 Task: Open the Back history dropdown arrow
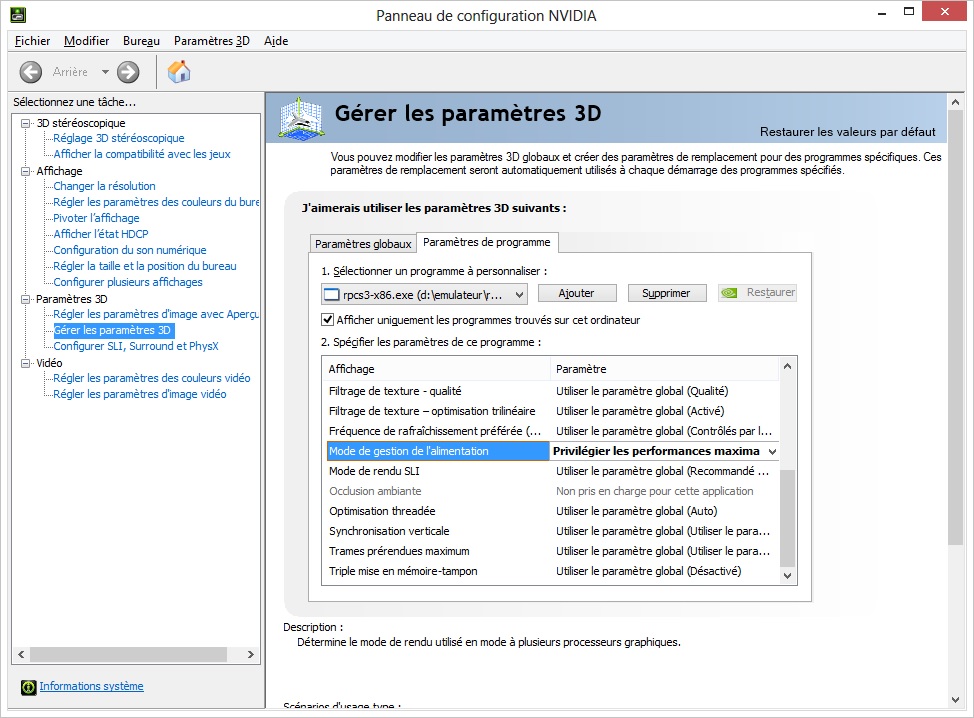pyautogui.click(x=105, y=72)
